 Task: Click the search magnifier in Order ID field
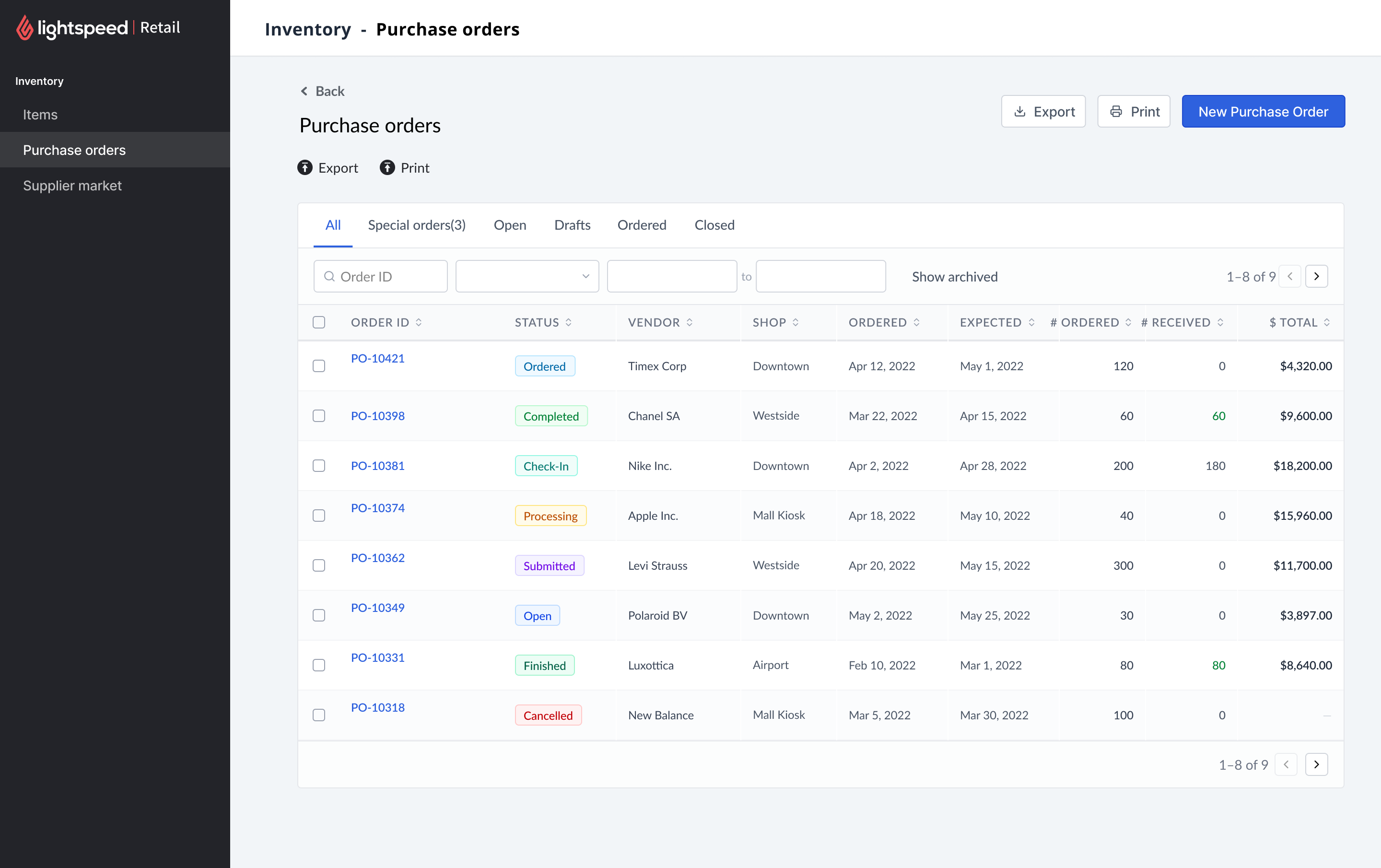[329, 277]
